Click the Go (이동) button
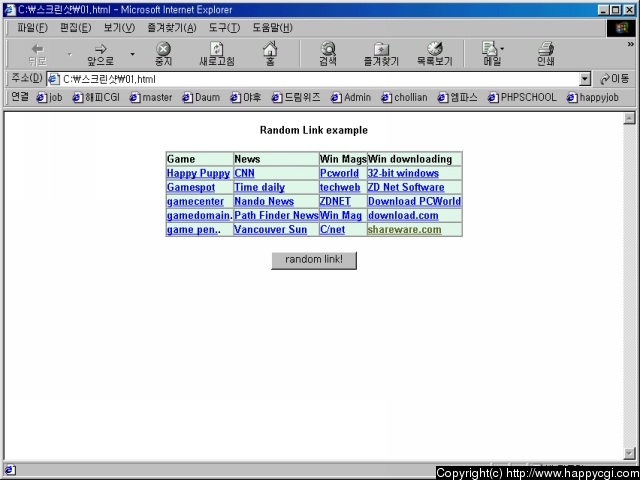This screenshot has width=640, height=480. pos(615,79)
